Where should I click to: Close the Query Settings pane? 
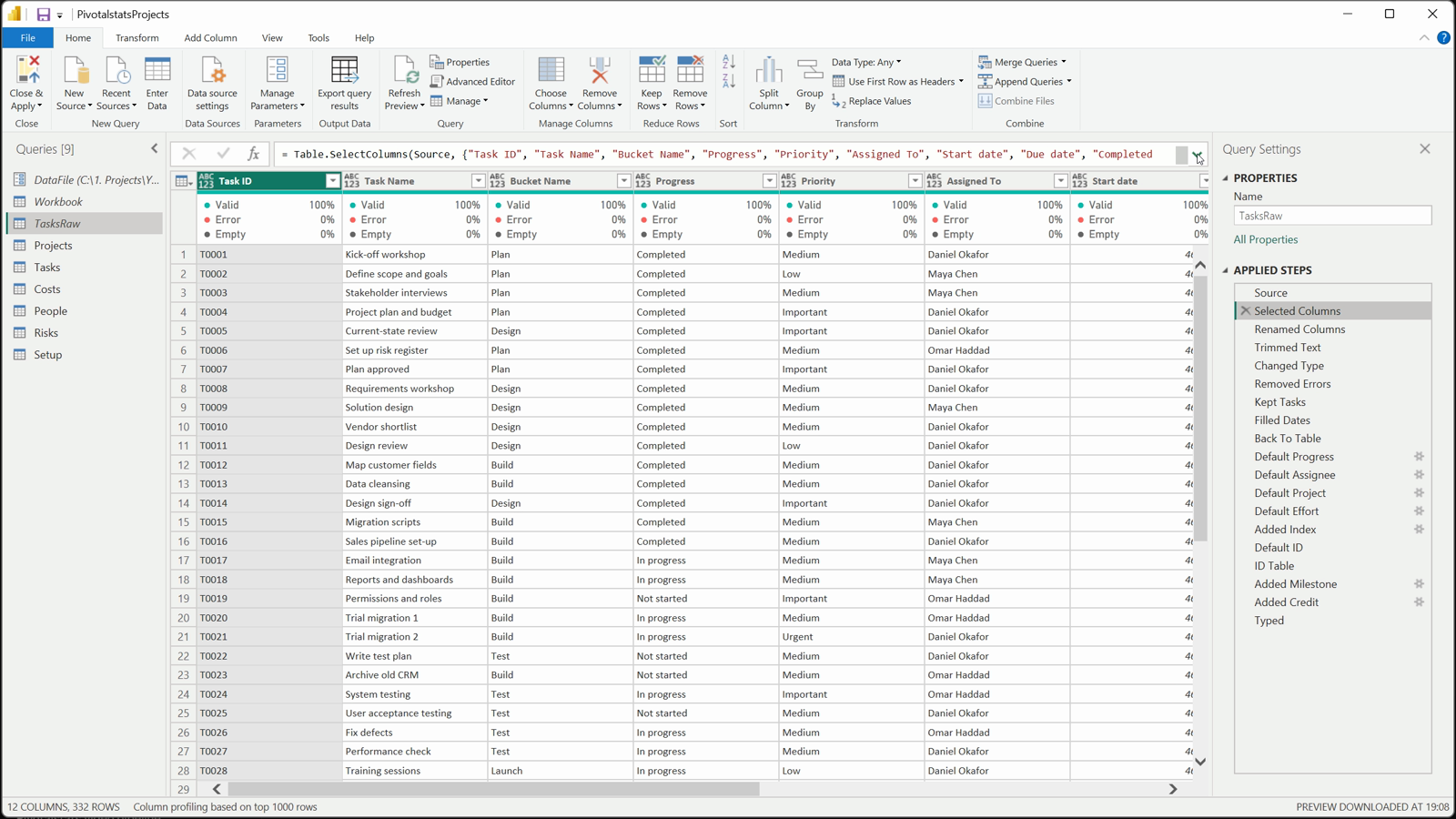coord(1425,148)
